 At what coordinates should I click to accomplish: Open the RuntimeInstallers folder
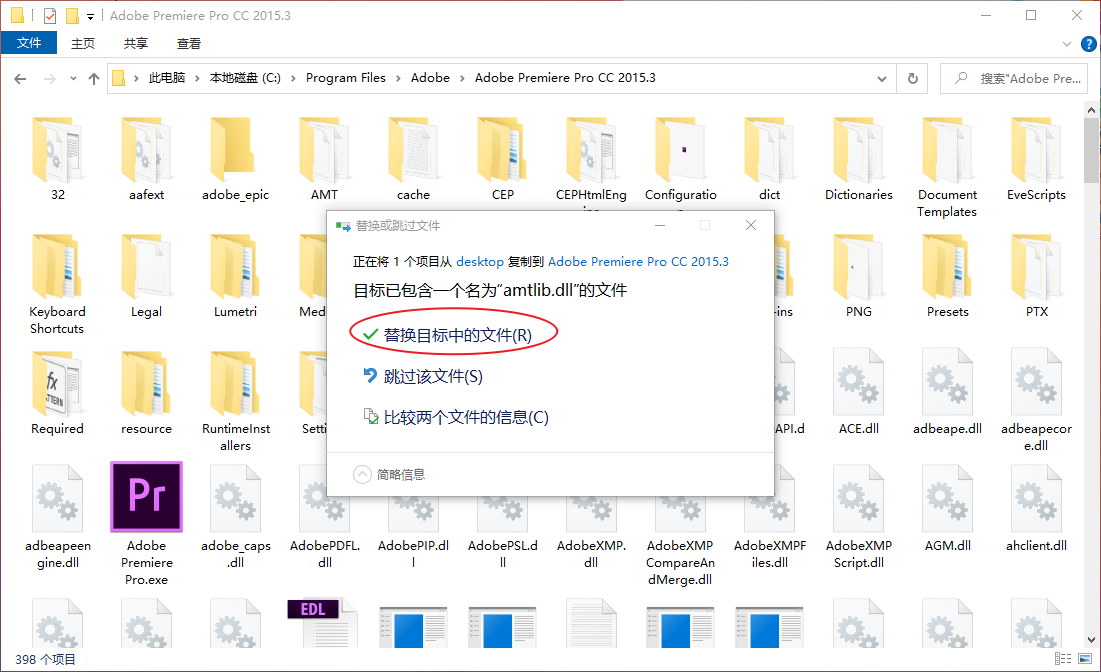point(235,384)
